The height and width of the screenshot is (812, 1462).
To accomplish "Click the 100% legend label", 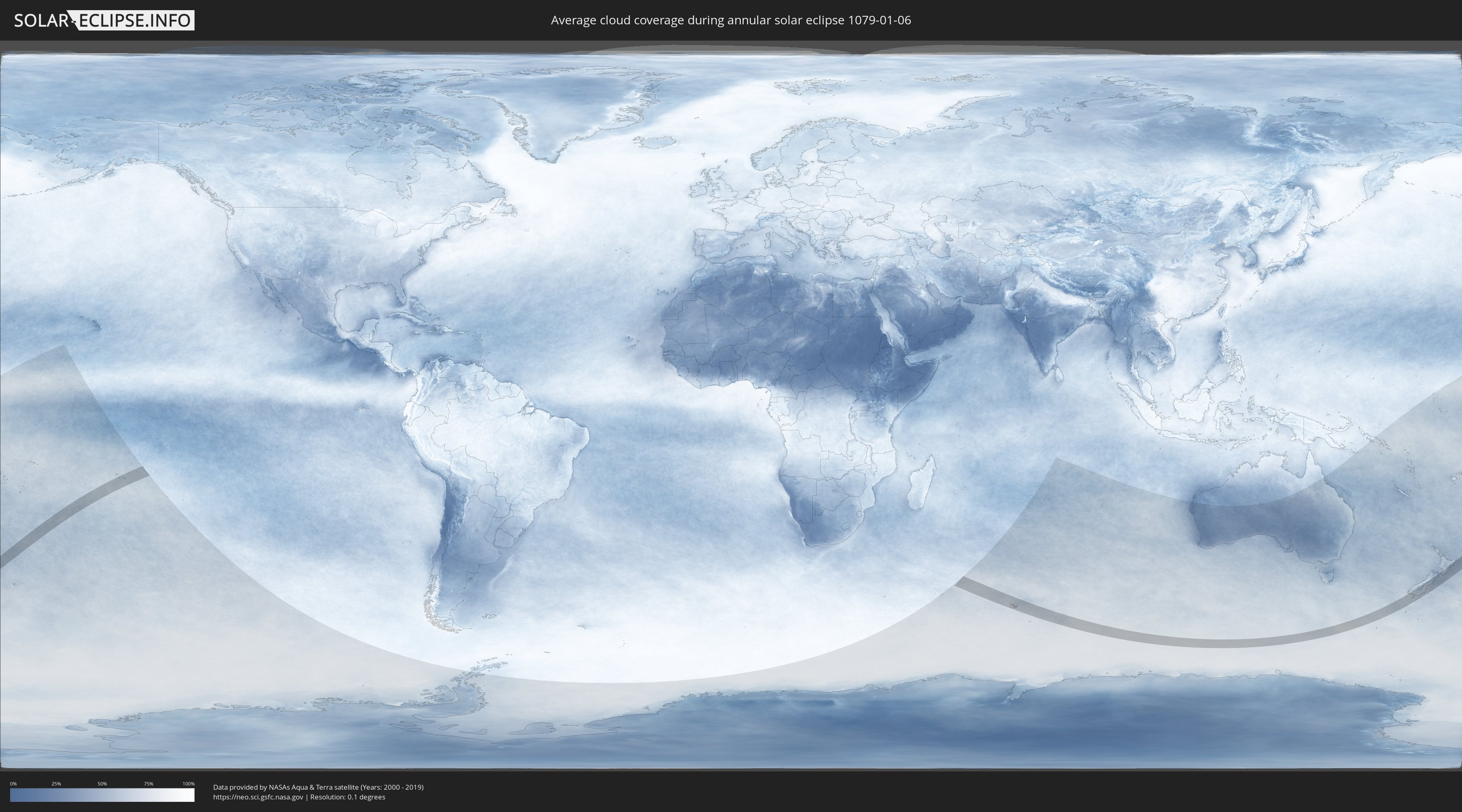I will tap(188, 784).
